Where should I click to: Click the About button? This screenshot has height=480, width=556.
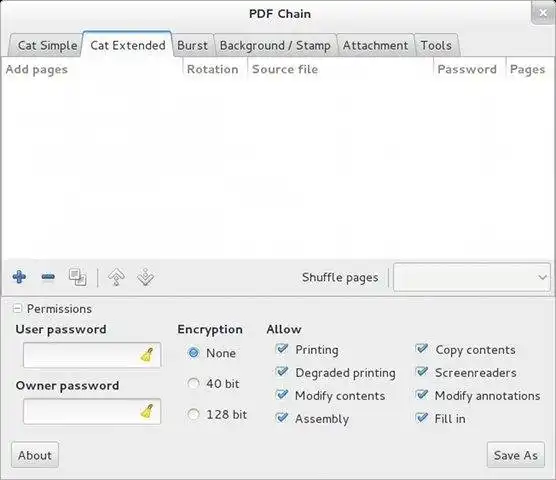pyautogui.click(x=35, y=455)
